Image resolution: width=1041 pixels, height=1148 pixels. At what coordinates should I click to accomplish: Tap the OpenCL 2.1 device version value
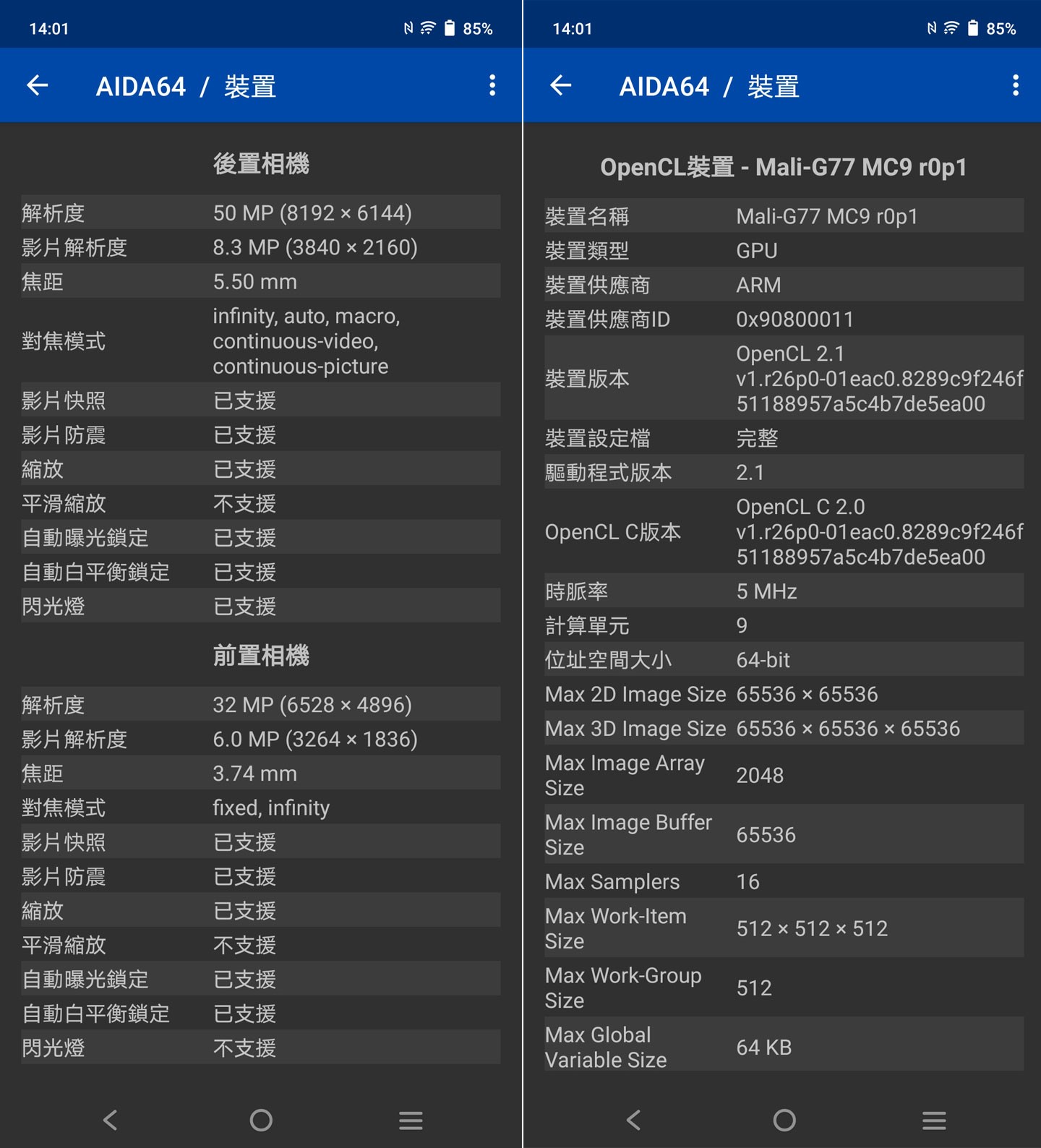point(880,379)
